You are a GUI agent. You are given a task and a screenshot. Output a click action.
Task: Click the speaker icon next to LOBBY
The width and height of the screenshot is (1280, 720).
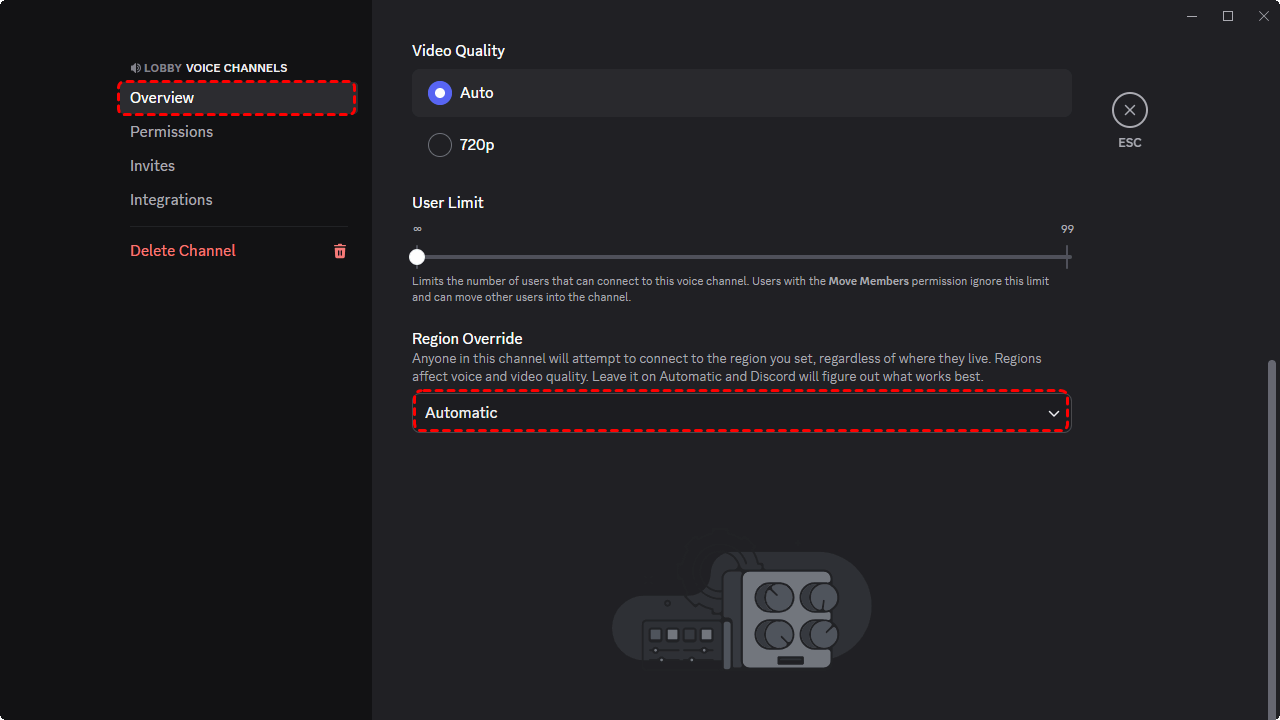(x=135, y=68)
